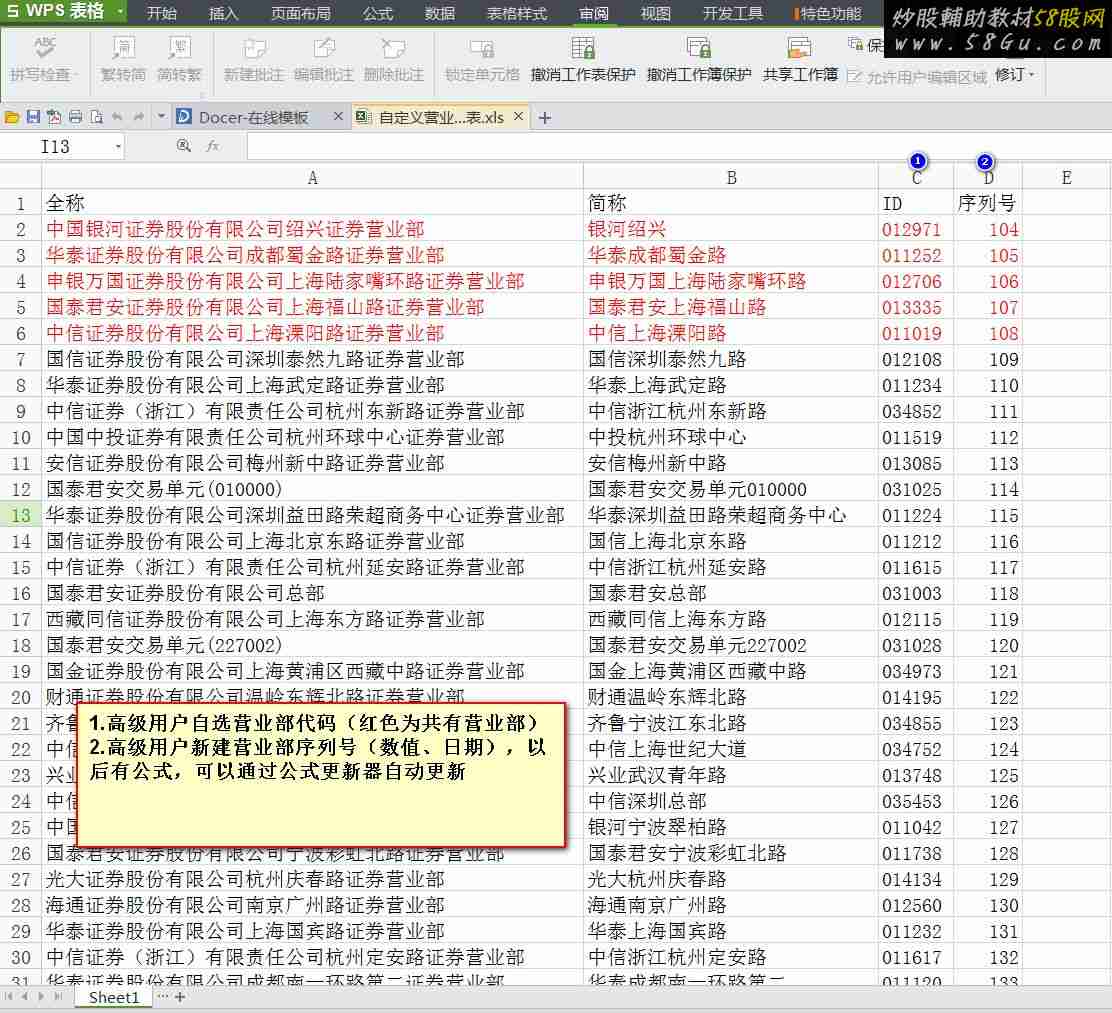Click the Name Box showing I13

(x=55, y=147)
